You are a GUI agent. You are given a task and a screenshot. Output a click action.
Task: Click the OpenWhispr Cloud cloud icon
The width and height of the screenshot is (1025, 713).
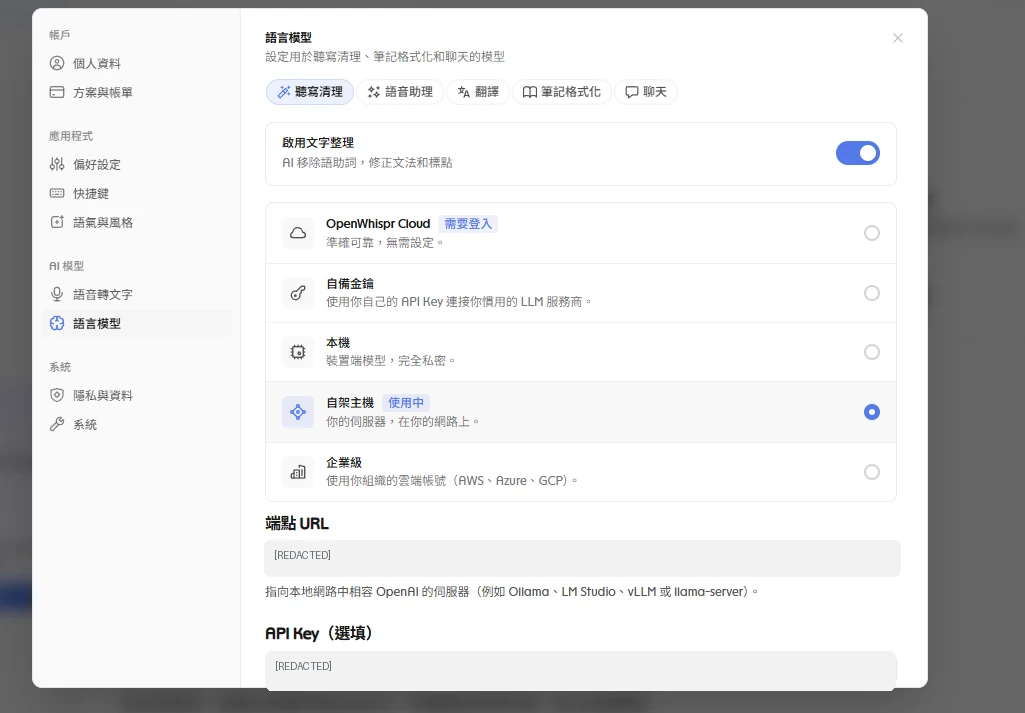(x=298, y=233)
